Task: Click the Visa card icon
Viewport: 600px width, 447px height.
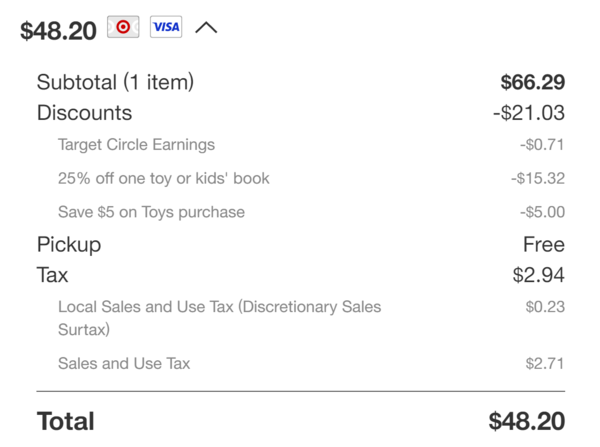Action: (x=166, y=27)
